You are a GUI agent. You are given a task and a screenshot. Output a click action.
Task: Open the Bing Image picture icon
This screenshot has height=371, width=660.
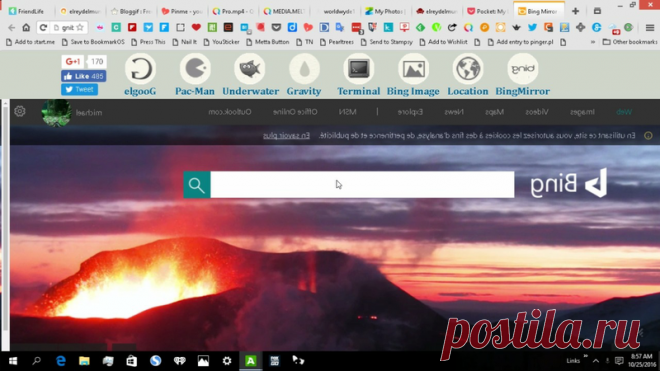coord(413,69)
